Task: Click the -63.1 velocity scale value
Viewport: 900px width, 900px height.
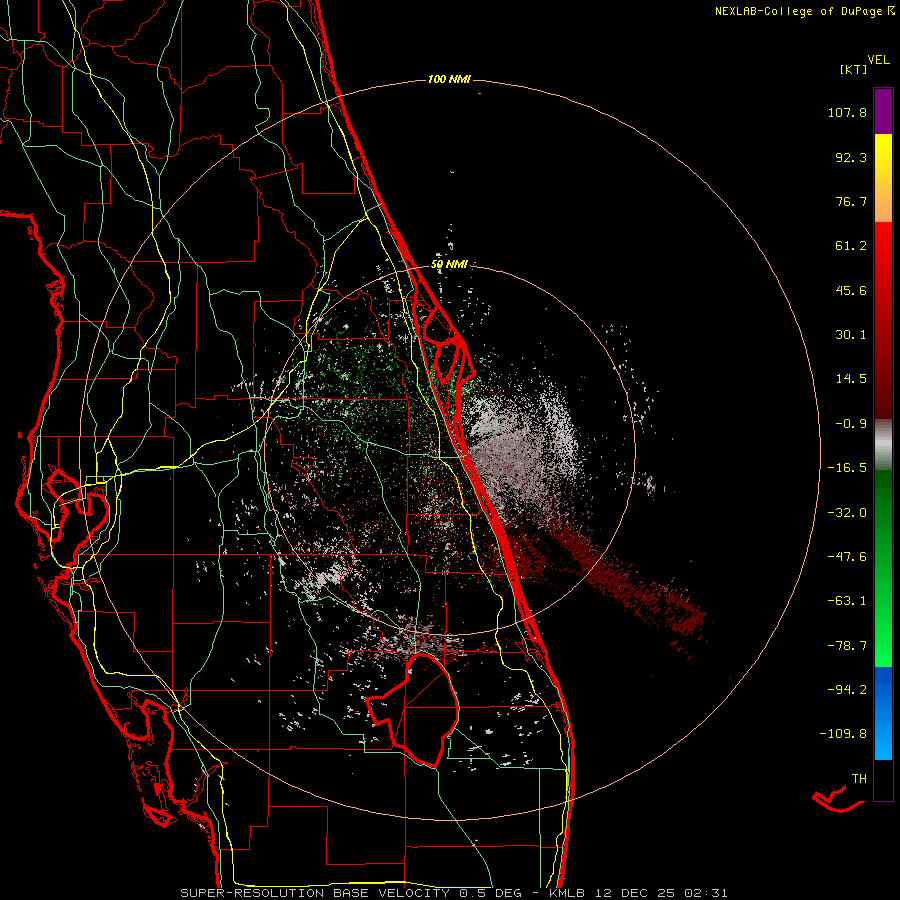Action: 847,601
